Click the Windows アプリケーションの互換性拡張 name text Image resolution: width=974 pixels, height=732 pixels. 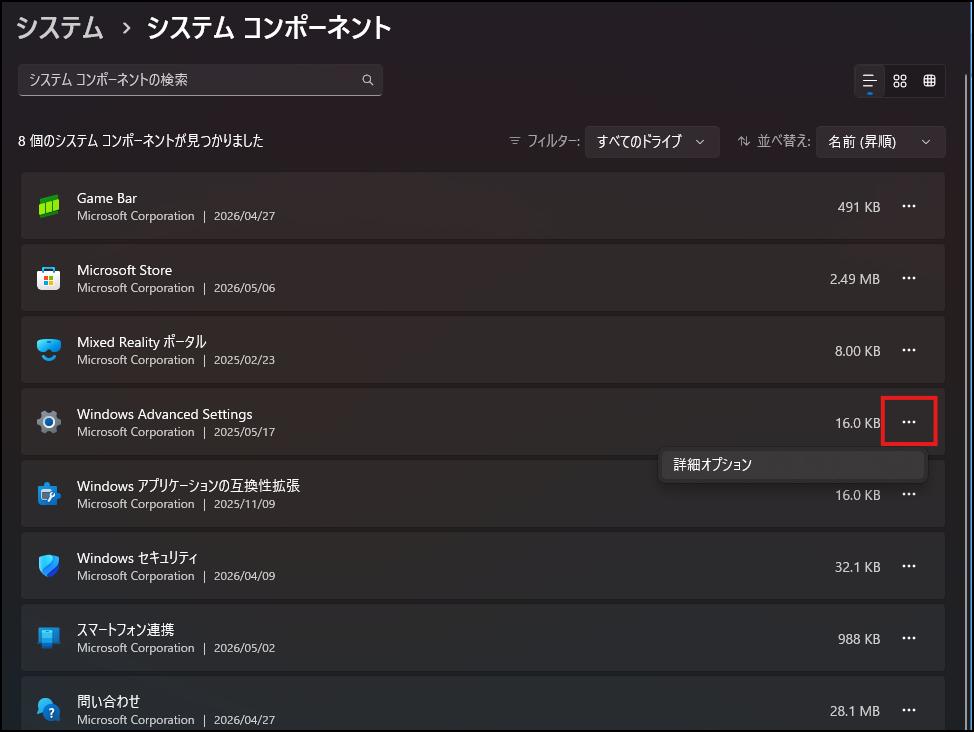click(188, 486)
